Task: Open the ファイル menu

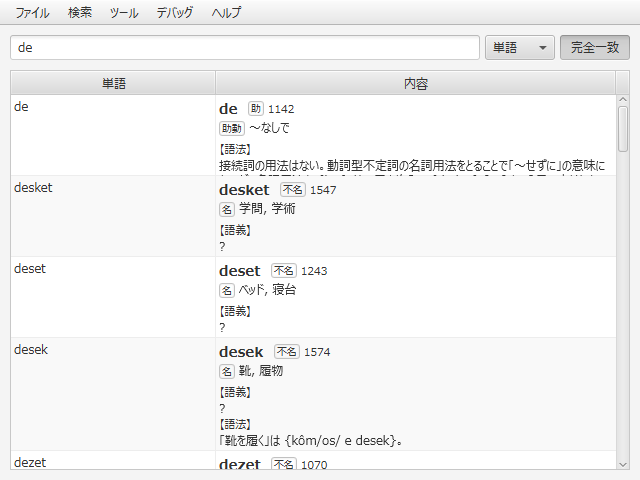Action: click(32, 13)
